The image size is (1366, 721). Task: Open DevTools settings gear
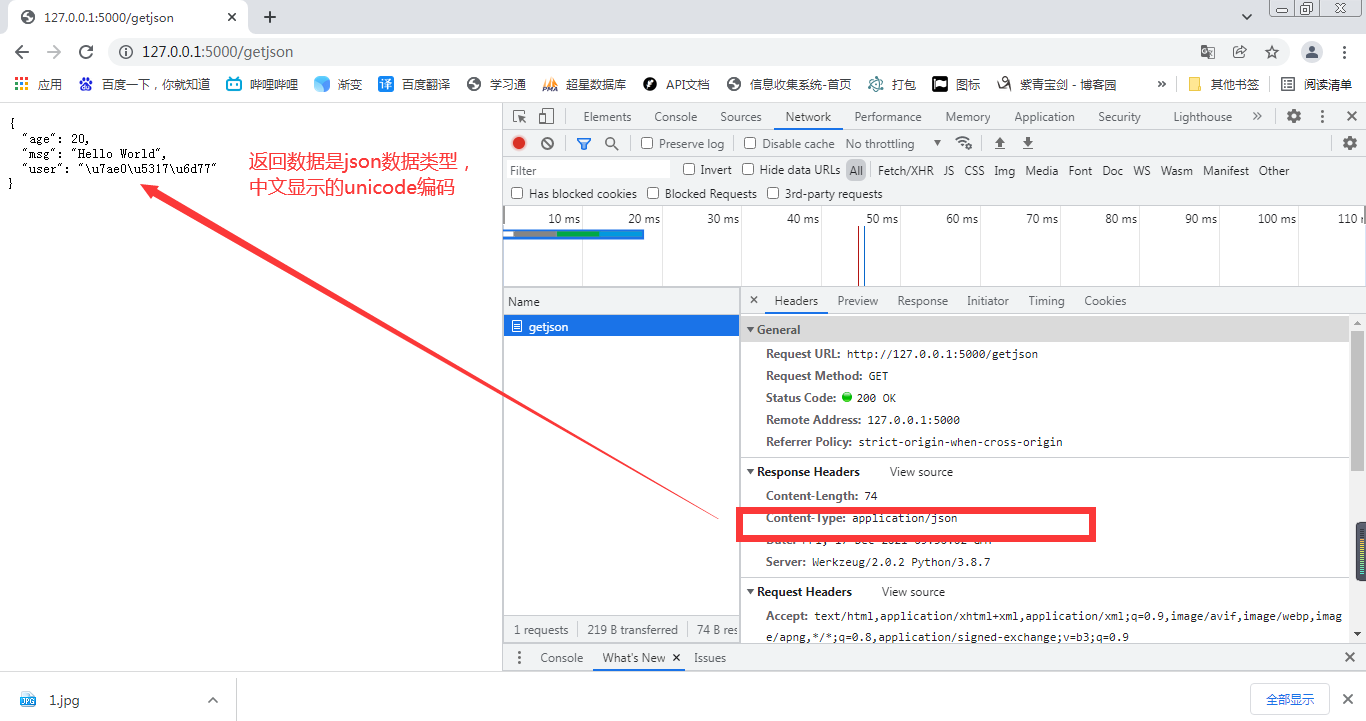(1294, 116)
